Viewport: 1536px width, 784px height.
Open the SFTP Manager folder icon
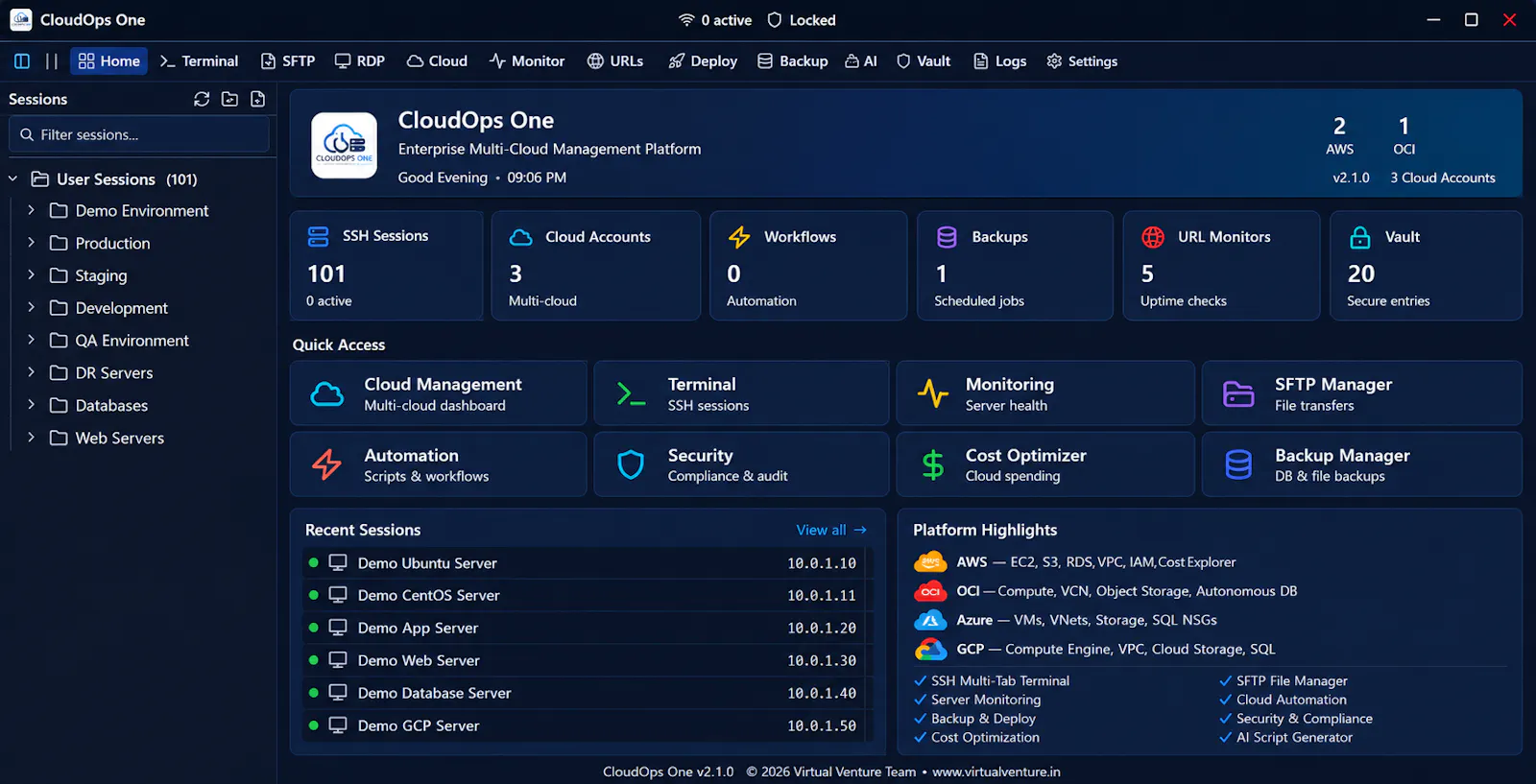tap(1238, 393)
